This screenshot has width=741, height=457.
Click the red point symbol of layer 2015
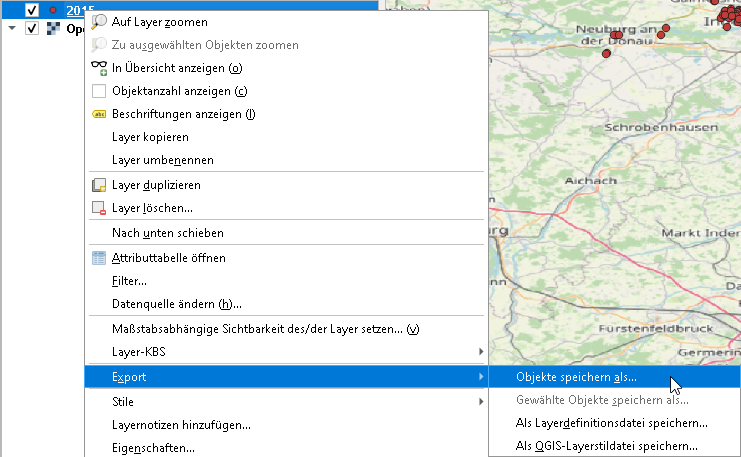click(53, 9)
